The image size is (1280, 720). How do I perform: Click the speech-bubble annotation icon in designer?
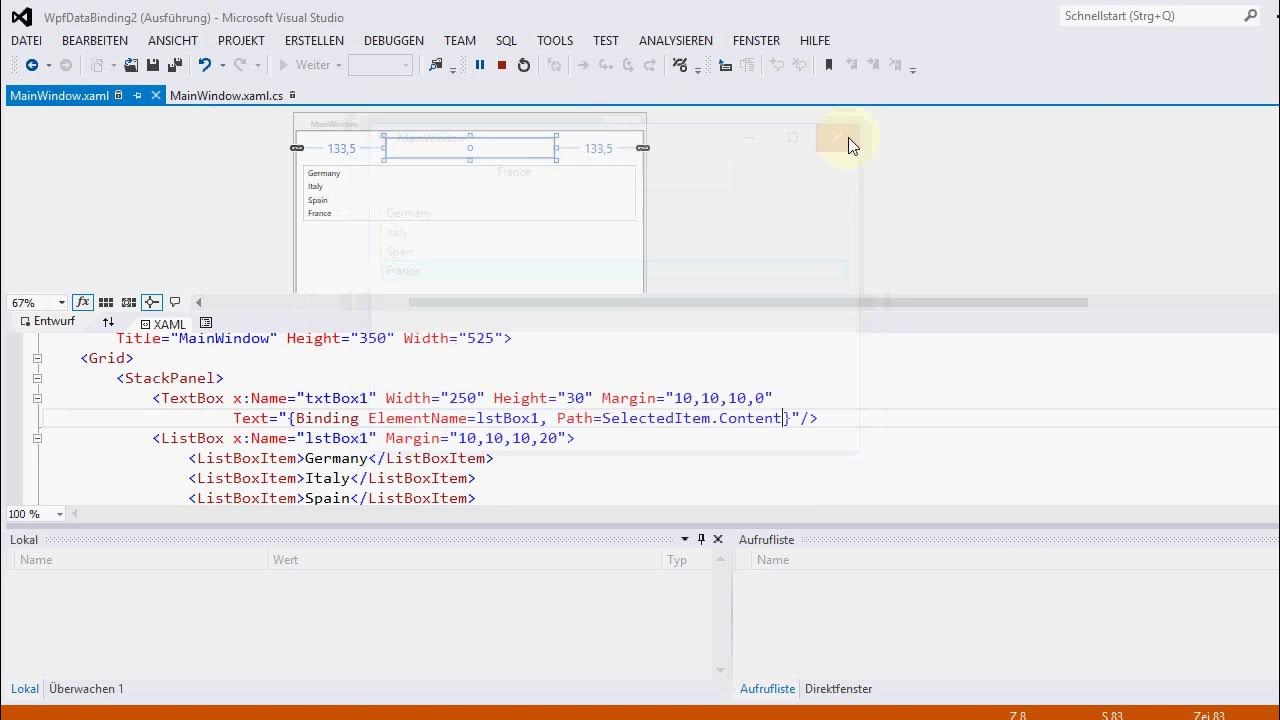point(175,302)
